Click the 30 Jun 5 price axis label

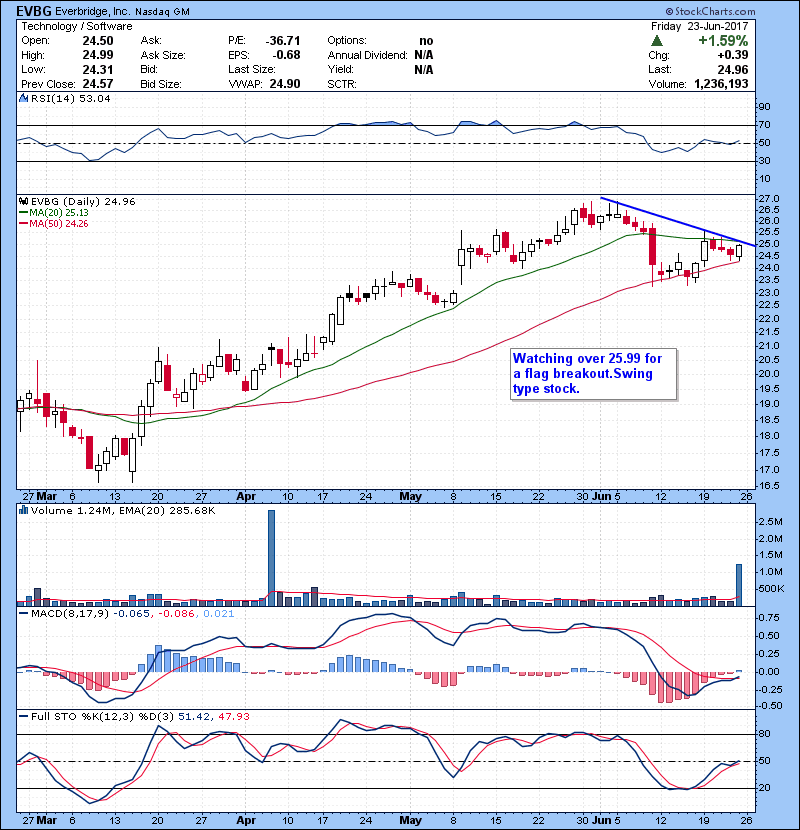599,497
